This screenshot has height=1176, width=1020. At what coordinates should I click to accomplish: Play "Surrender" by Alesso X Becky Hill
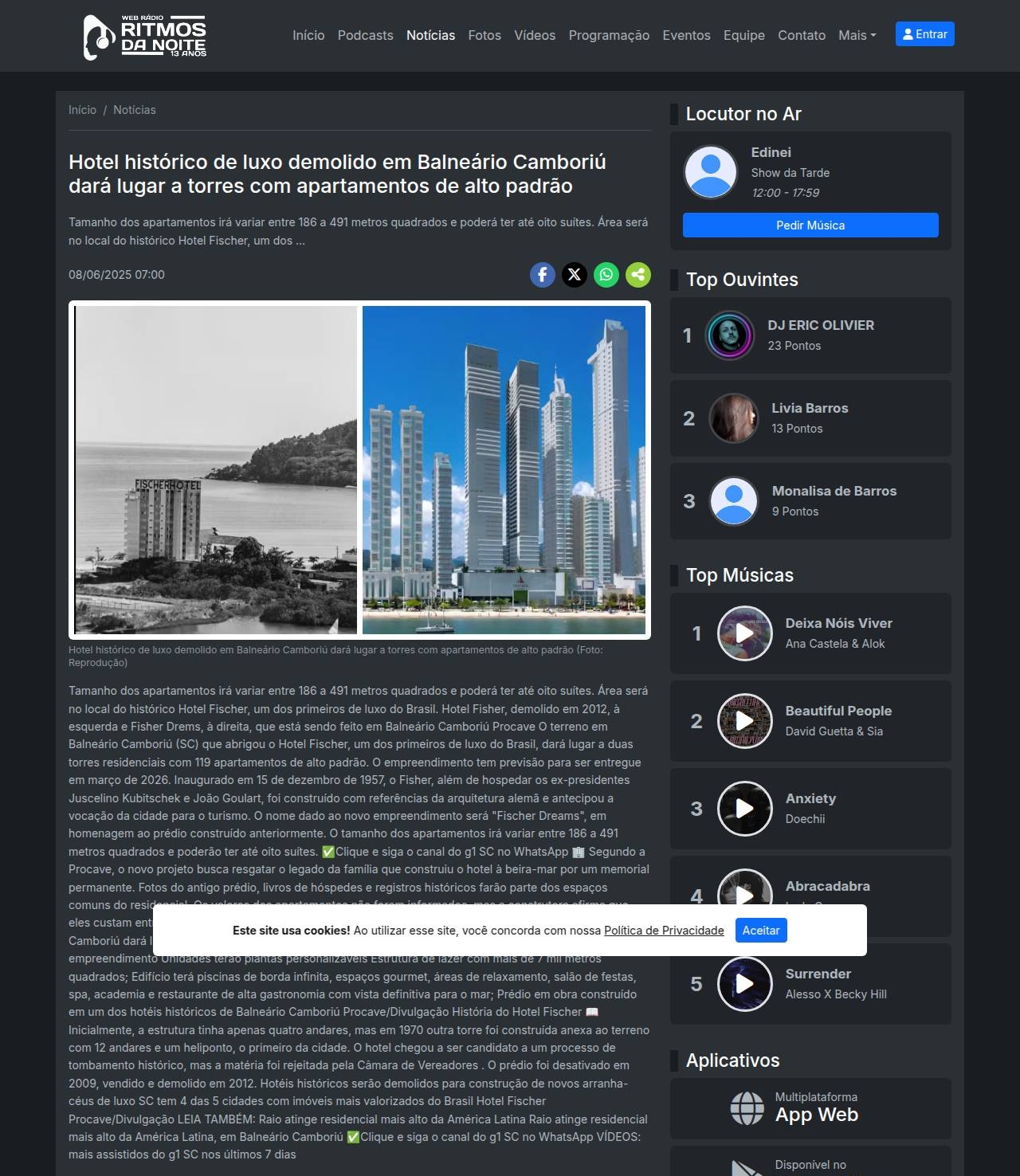[x=744, y=984]
